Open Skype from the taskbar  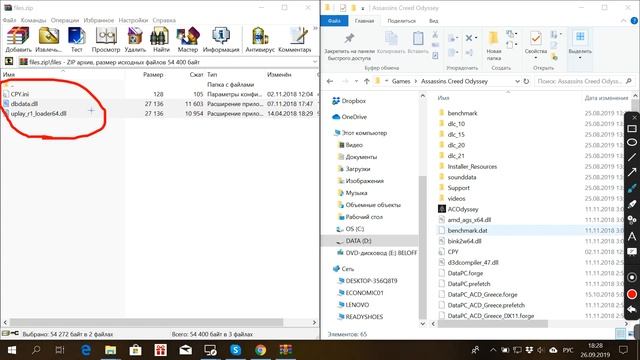(x=236, y=350)
